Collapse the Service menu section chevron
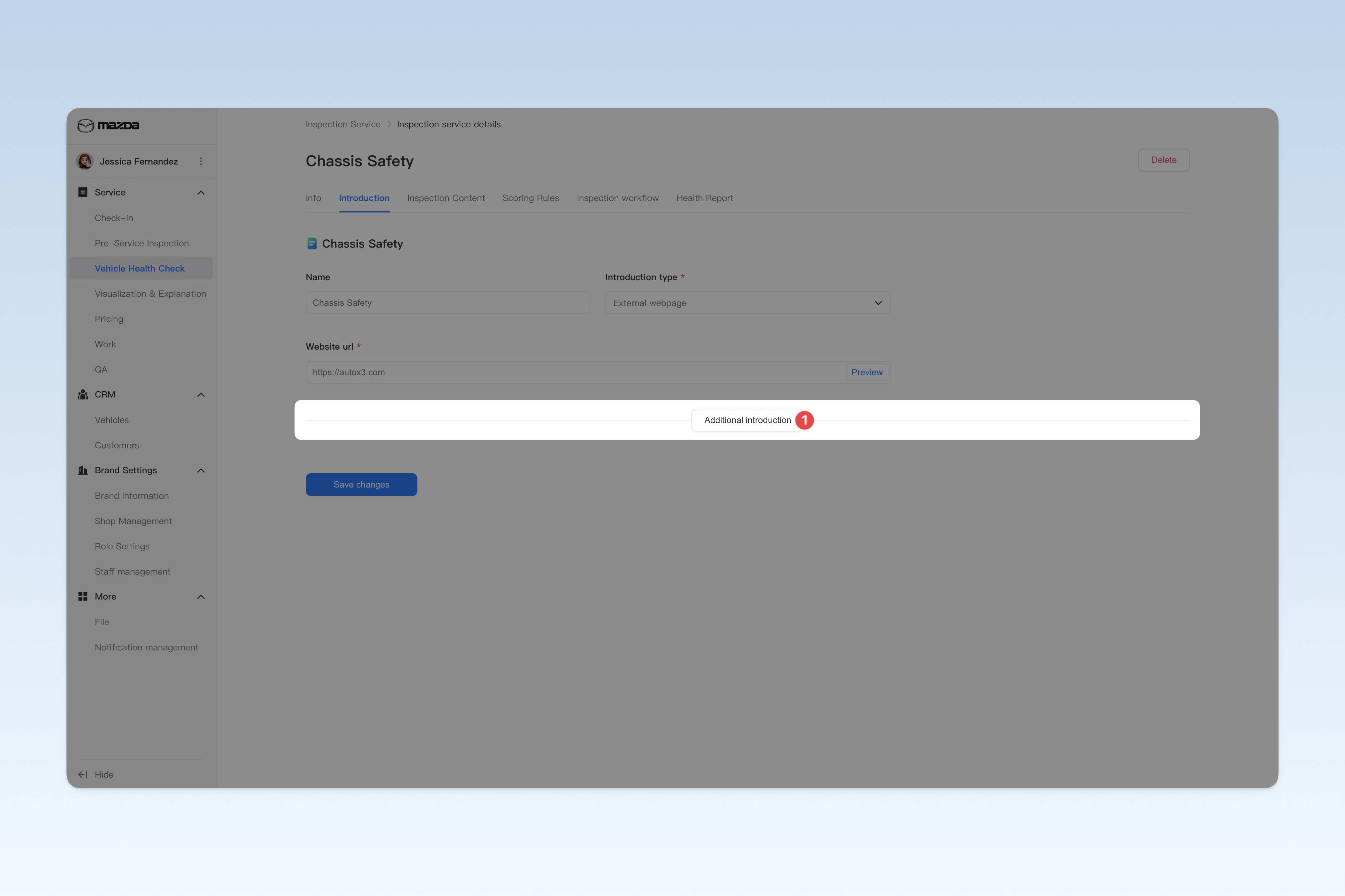 201,192
